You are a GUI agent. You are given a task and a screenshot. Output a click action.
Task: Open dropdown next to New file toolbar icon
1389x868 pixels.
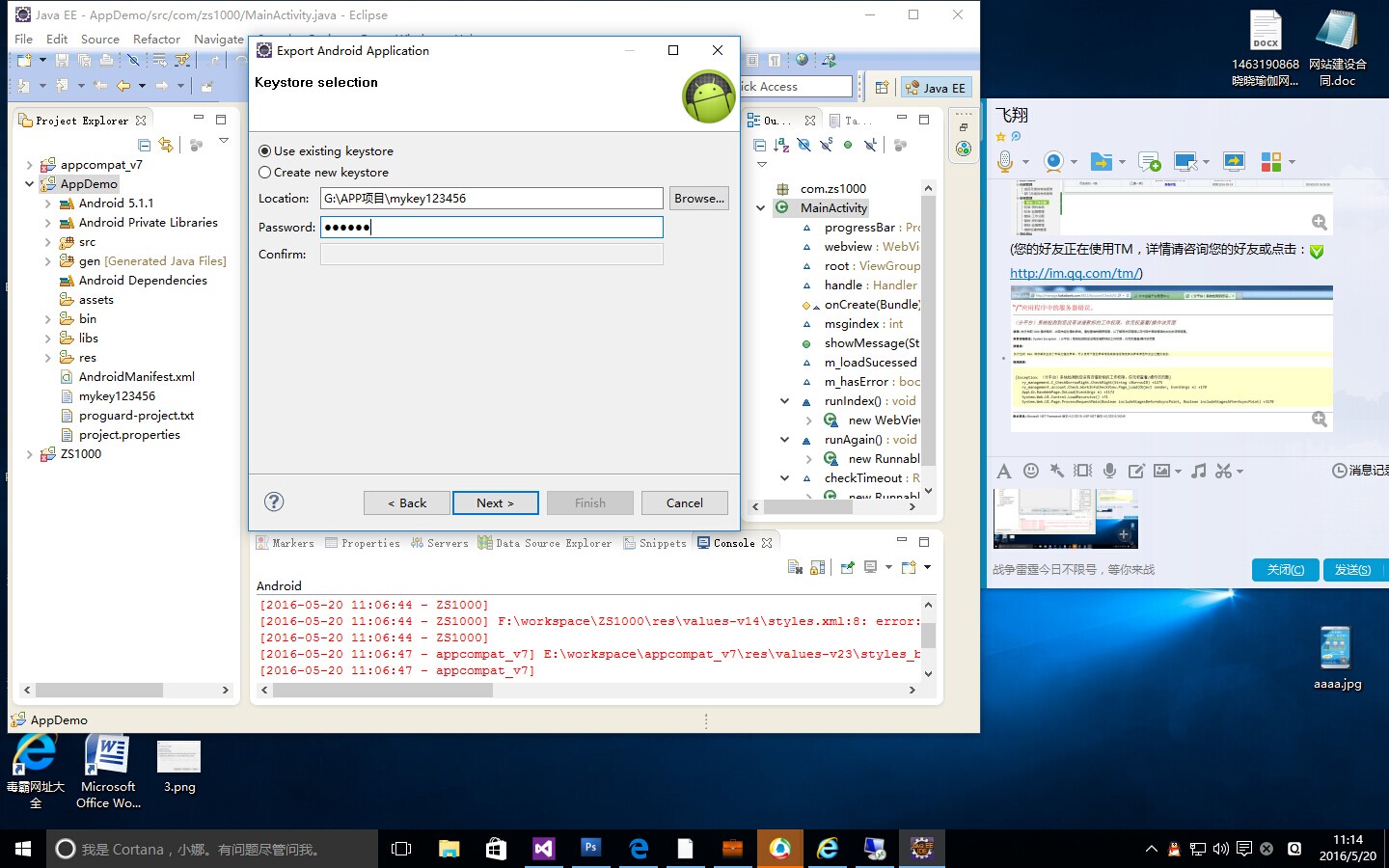click(42, 61)
